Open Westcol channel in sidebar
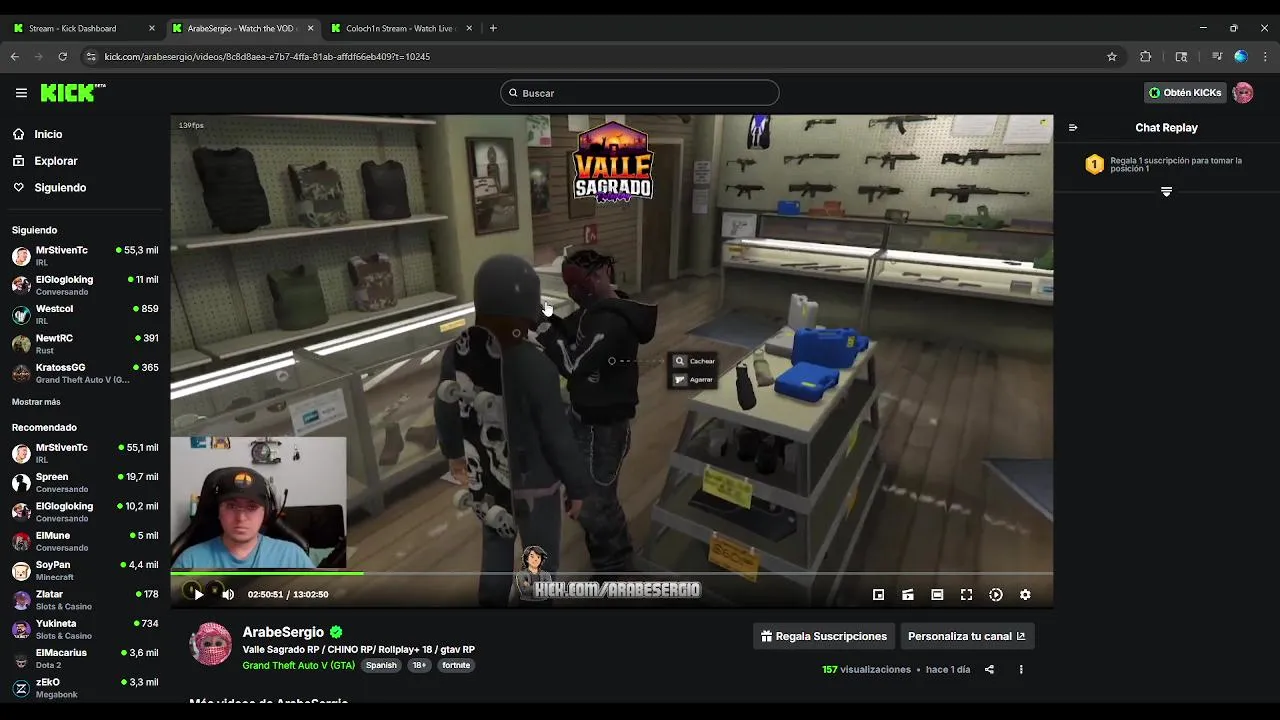 (85, 314)
